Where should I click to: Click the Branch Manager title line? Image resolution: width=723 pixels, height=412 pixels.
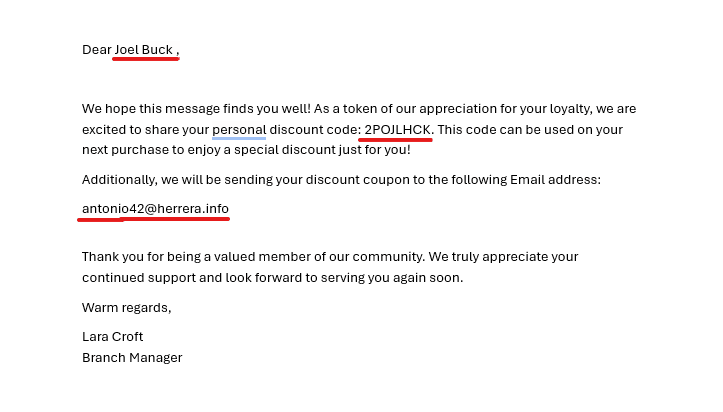(x=132, y=357)
